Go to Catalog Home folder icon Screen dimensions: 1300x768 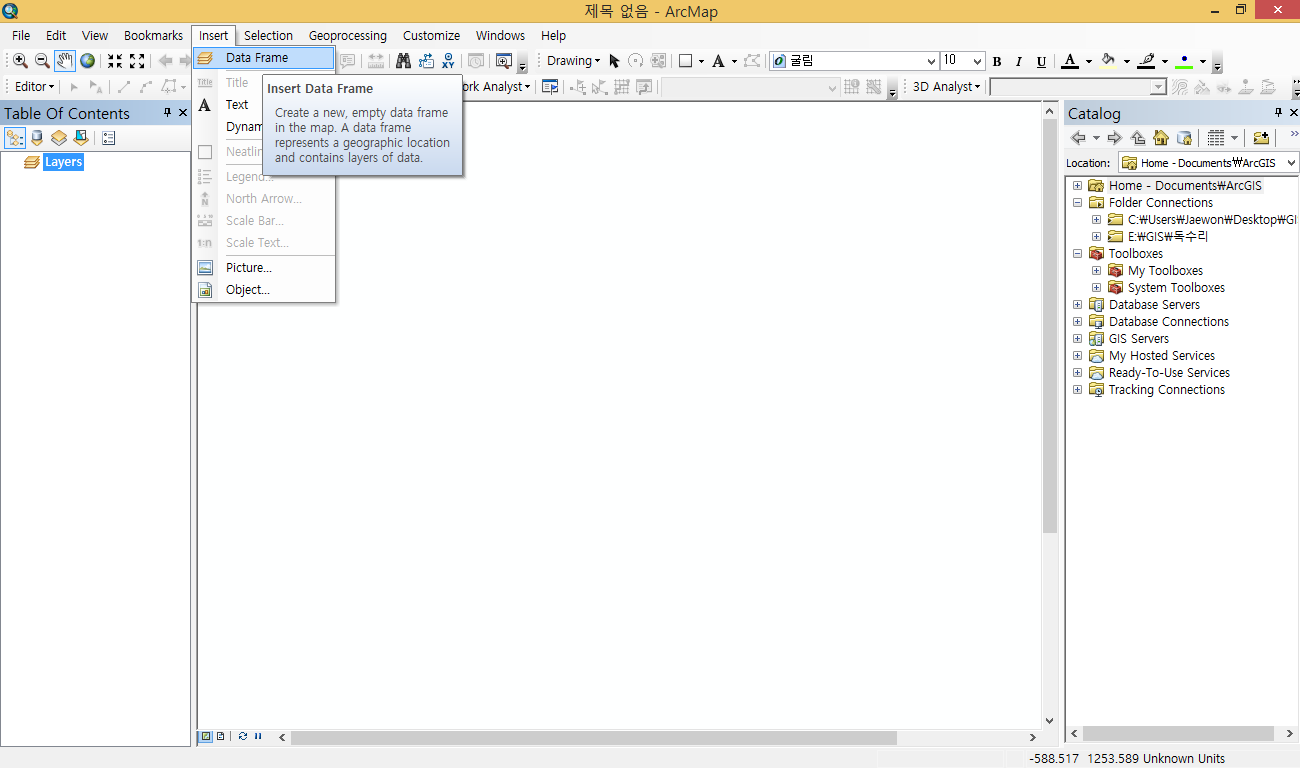[1161, 138]
